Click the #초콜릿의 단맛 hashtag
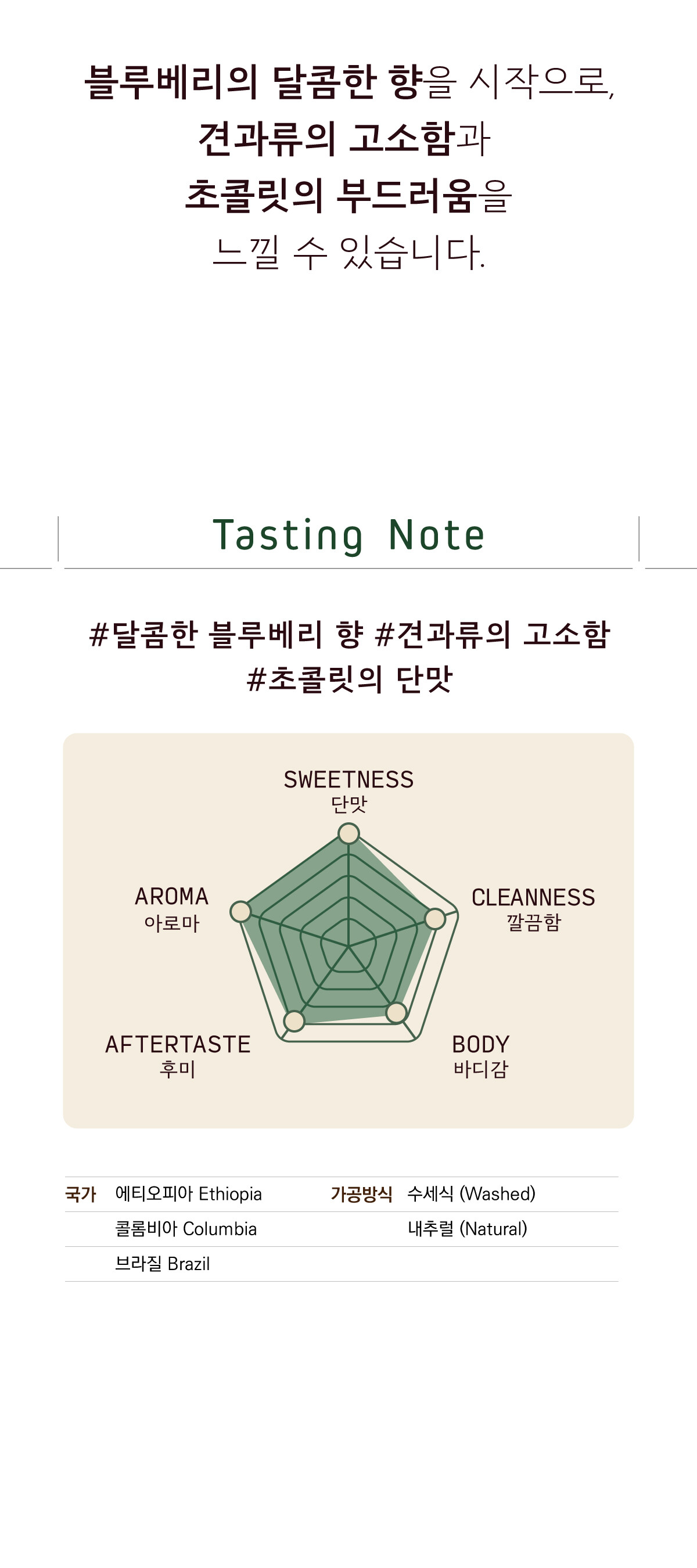Image resolution: width=697 pixels, height=1568 pixels. (x=350, y=679)
